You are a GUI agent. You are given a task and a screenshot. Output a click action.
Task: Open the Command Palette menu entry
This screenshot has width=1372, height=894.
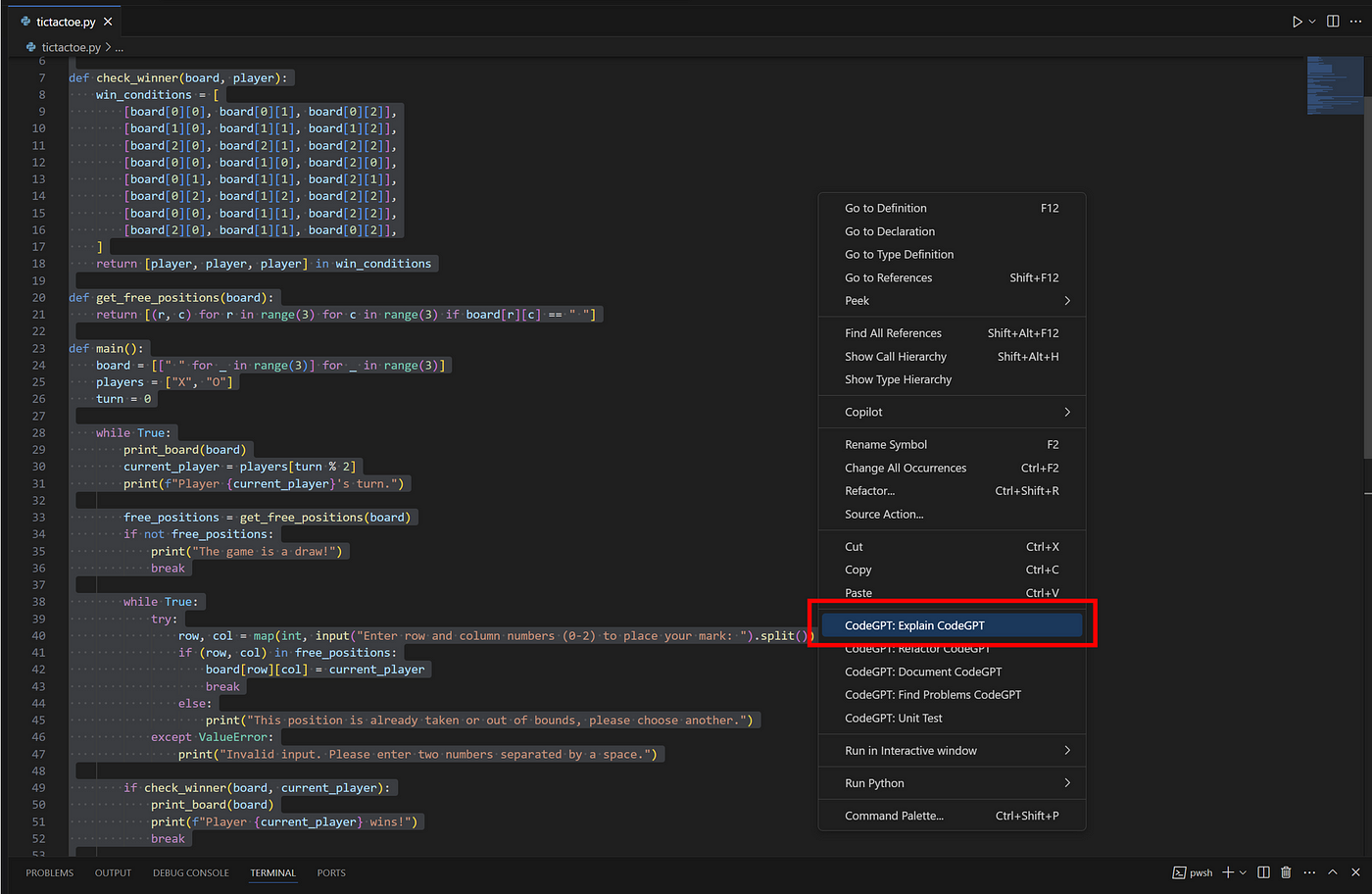pos(894,815)
